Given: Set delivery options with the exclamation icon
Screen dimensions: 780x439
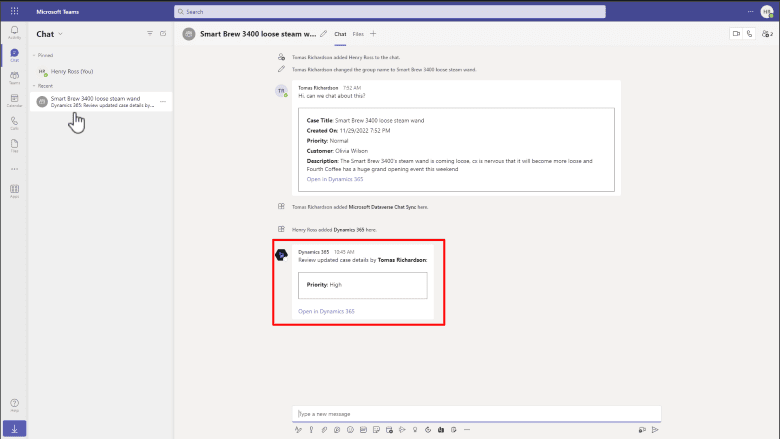Looking at the screenshot, I should [311, 430].
